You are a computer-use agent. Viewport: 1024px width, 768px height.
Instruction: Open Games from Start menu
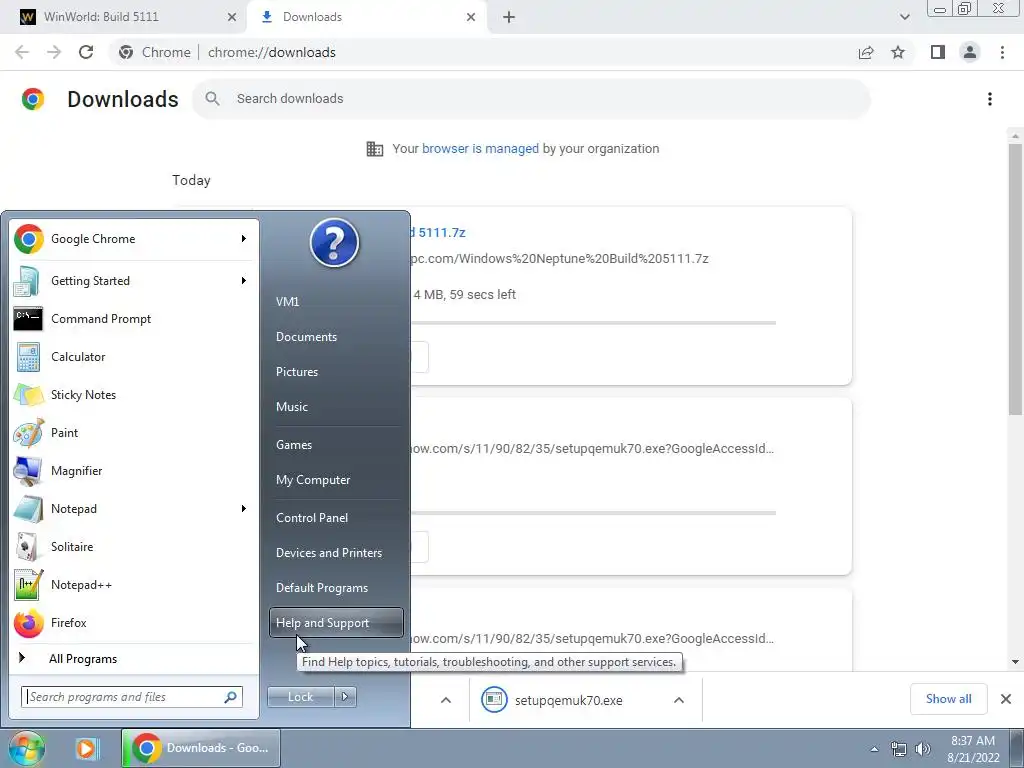(336, 445)
